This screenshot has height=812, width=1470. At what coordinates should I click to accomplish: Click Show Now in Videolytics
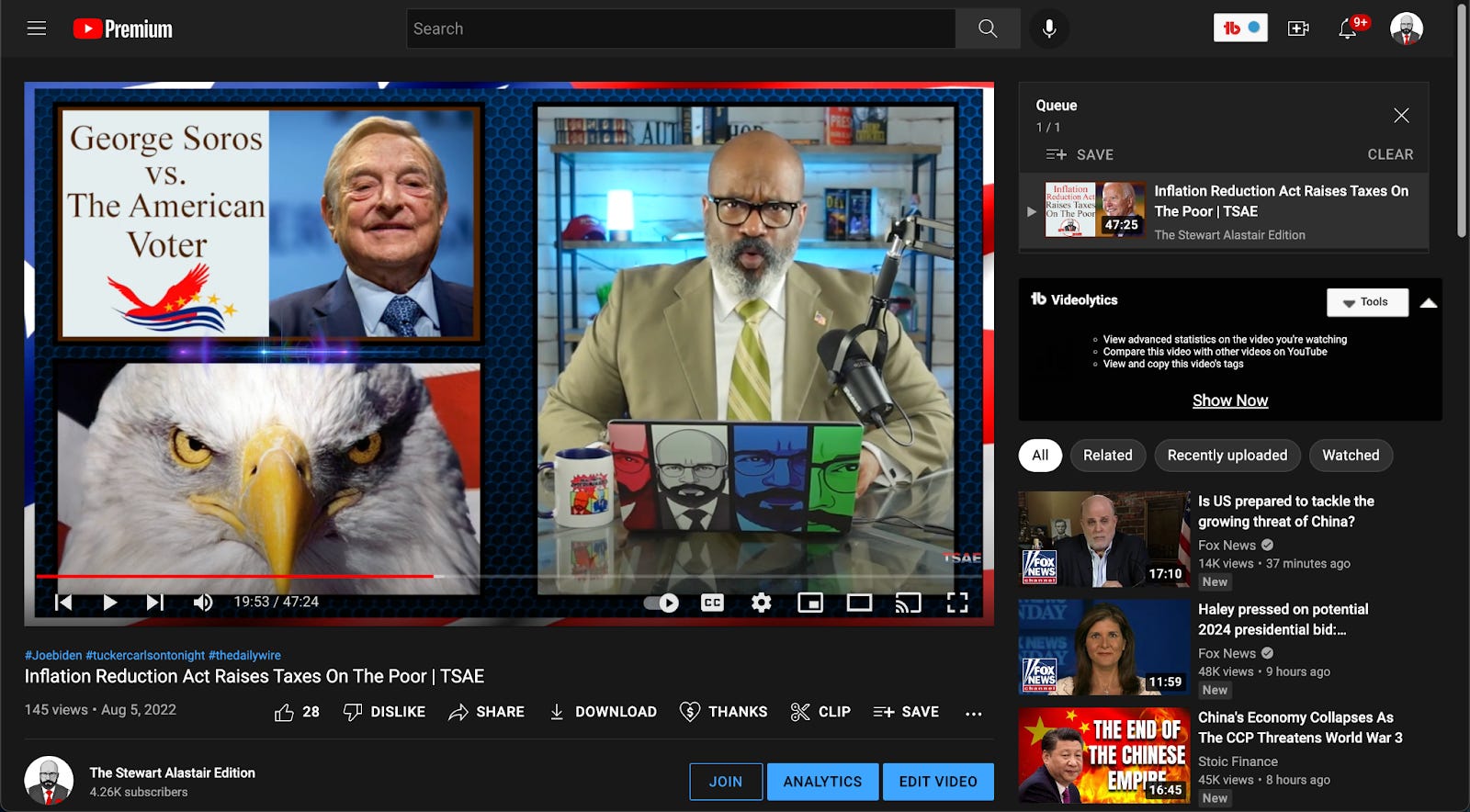point(1229,400)
